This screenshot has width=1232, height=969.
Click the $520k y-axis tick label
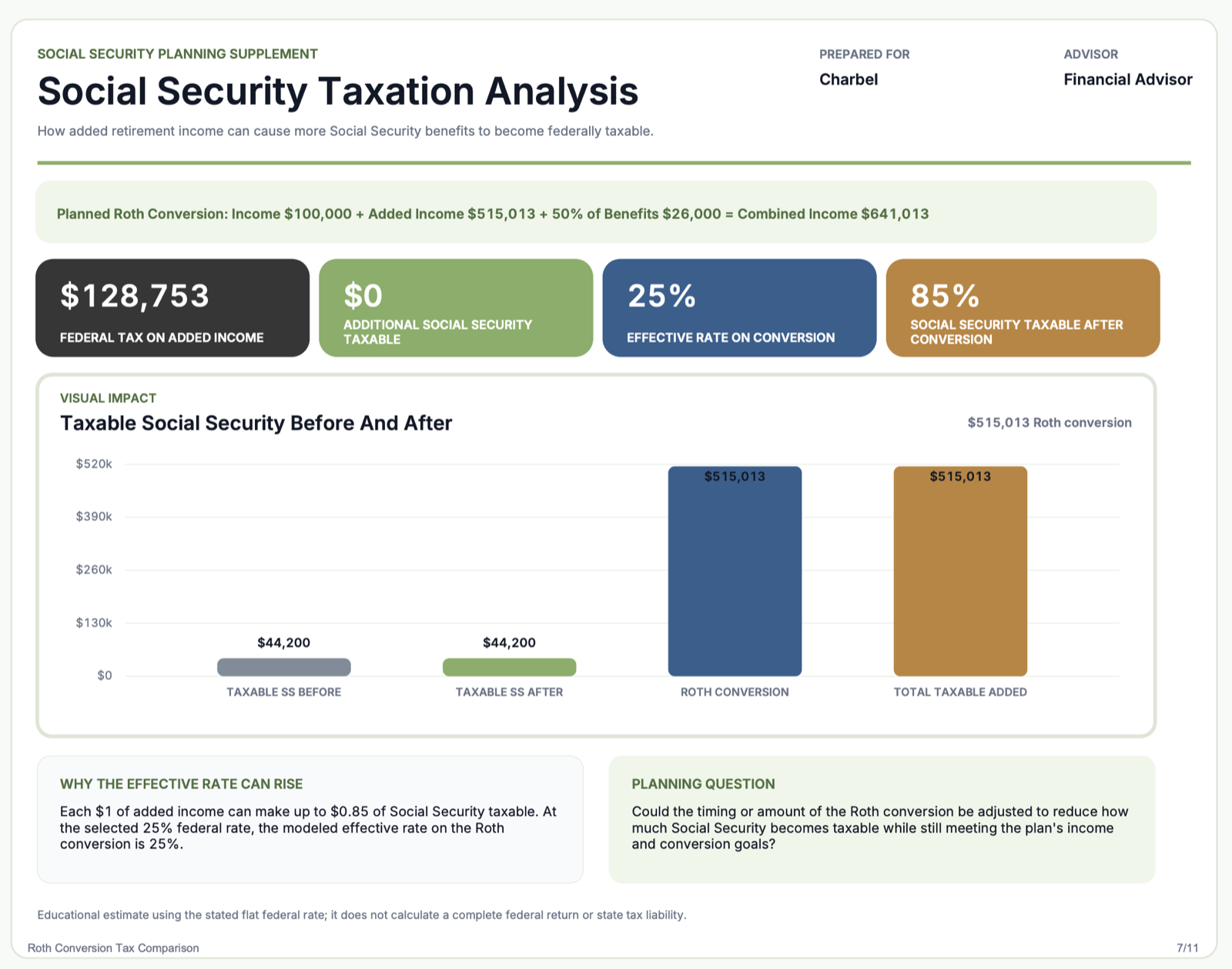(x=94, y=464)
